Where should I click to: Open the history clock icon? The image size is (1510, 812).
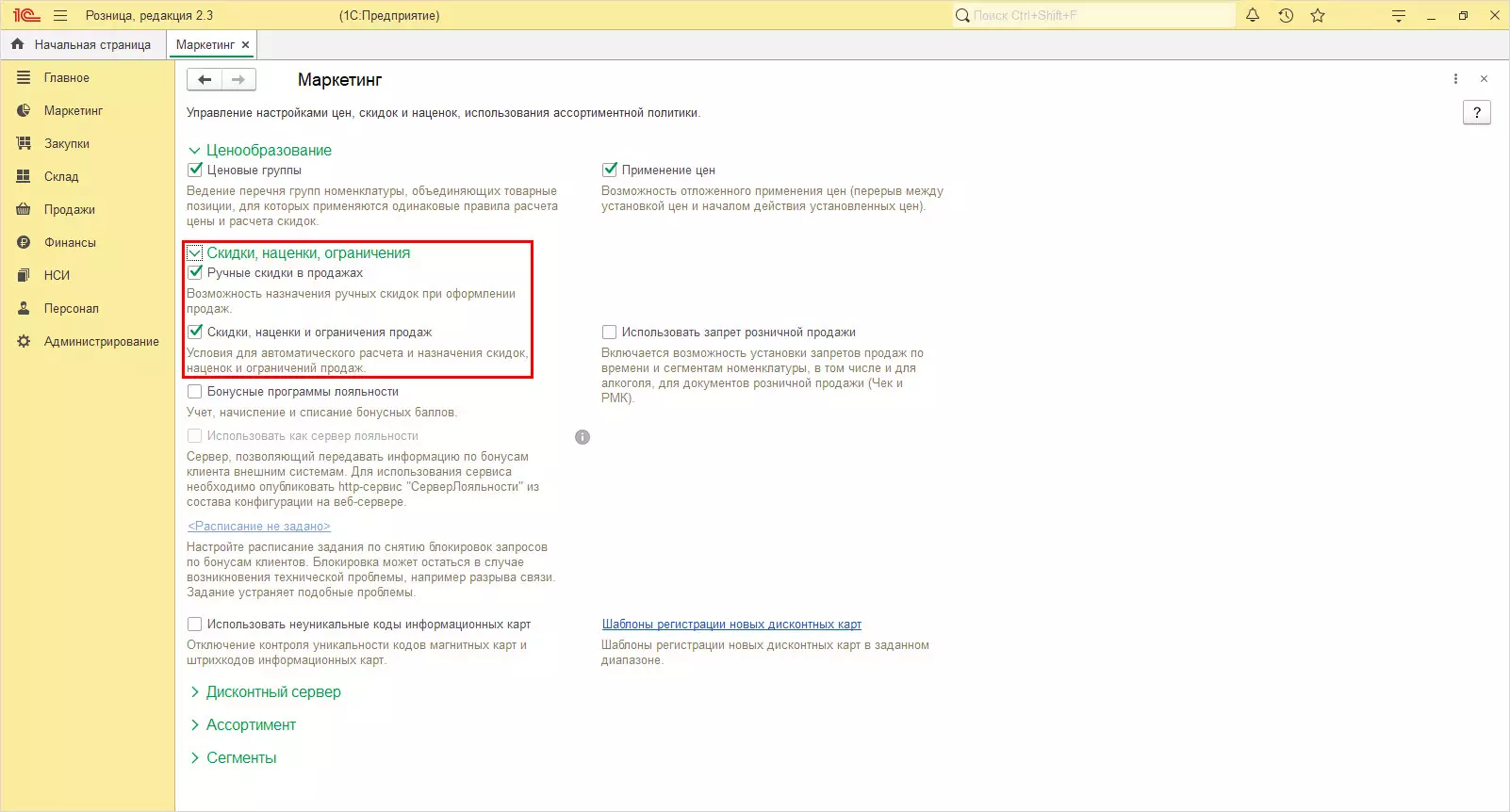[1286, 15]
